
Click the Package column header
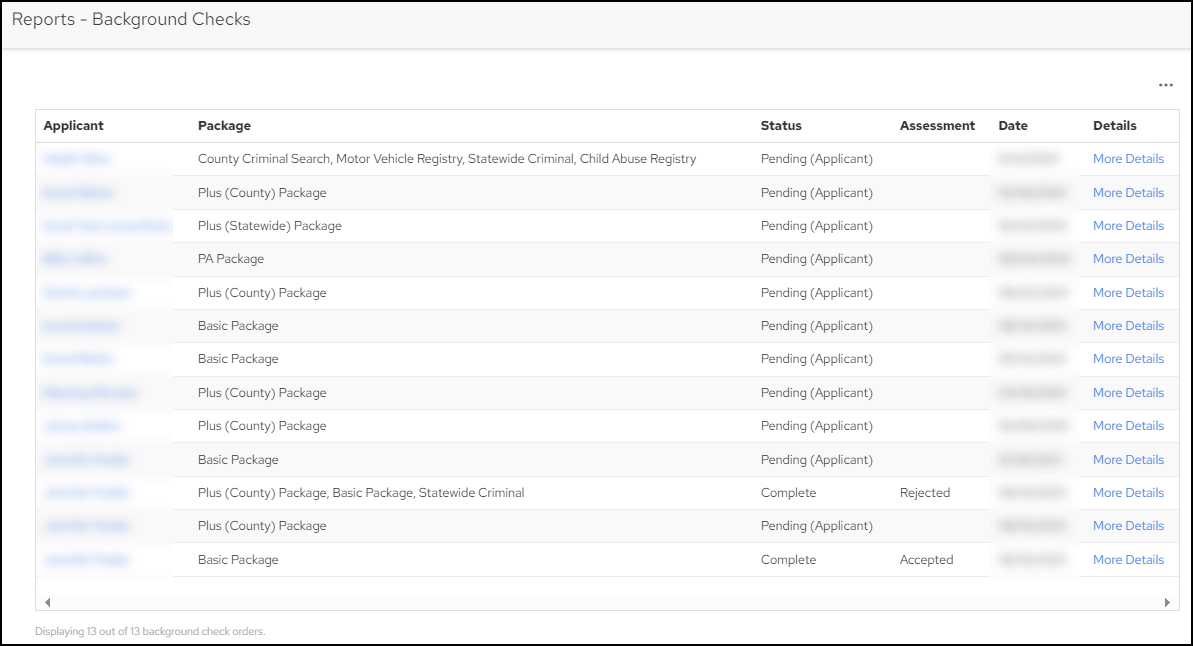click(x=224, y=126)
